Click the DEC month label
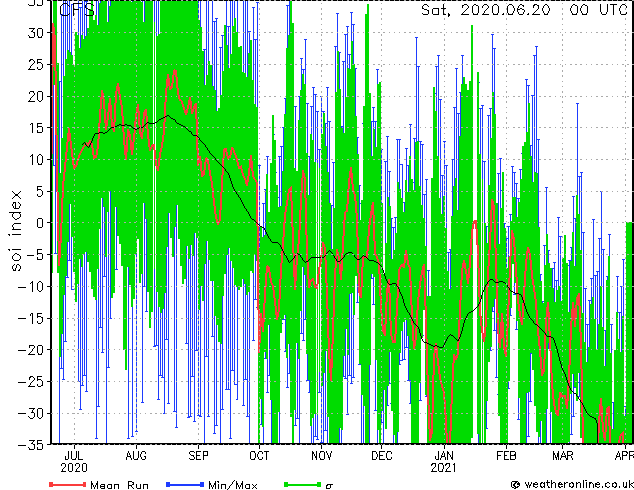The height and width of the screenshot is (490, 634). coord(382,456)
